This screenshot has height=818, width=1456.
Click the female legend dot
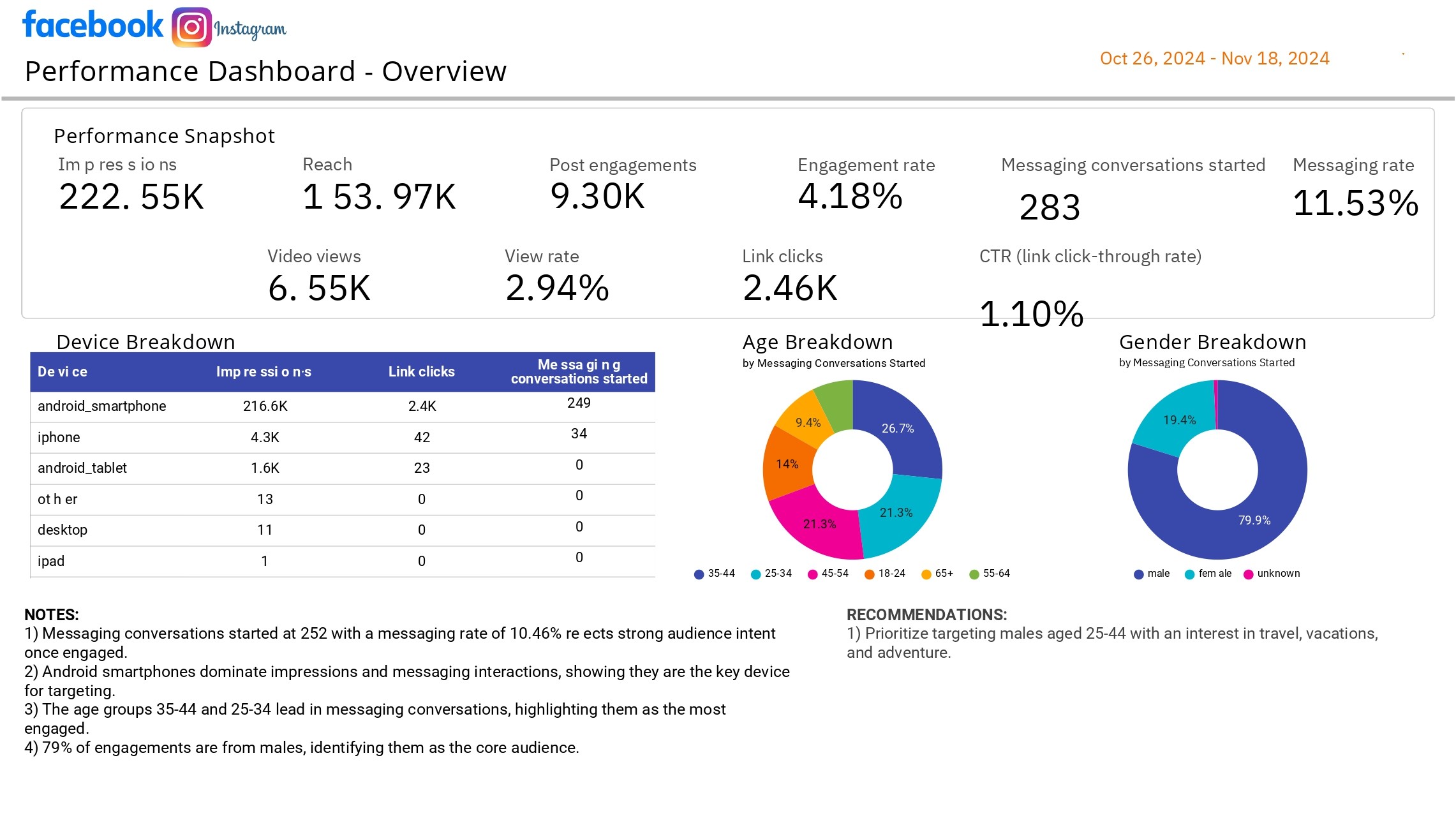1189,574
